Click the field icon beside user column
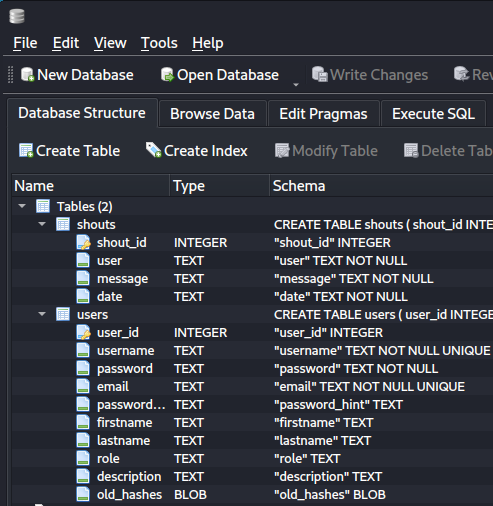 83,260
